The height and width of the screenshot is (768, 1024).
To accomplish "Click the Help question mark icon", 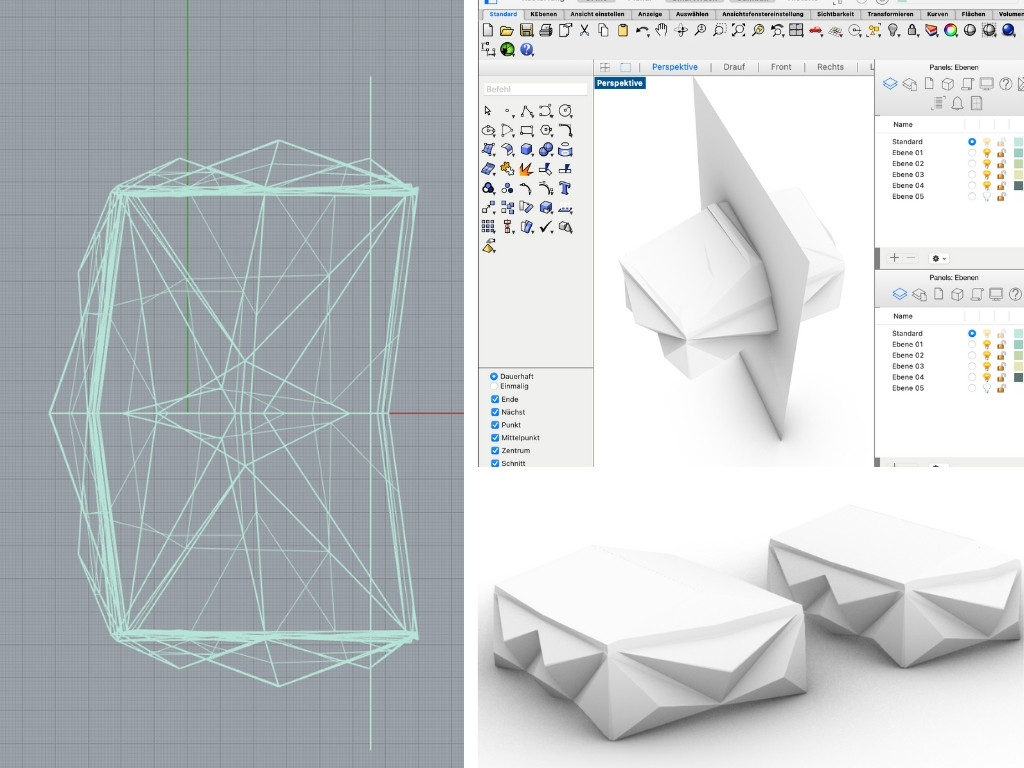I will tap(526, 49).
